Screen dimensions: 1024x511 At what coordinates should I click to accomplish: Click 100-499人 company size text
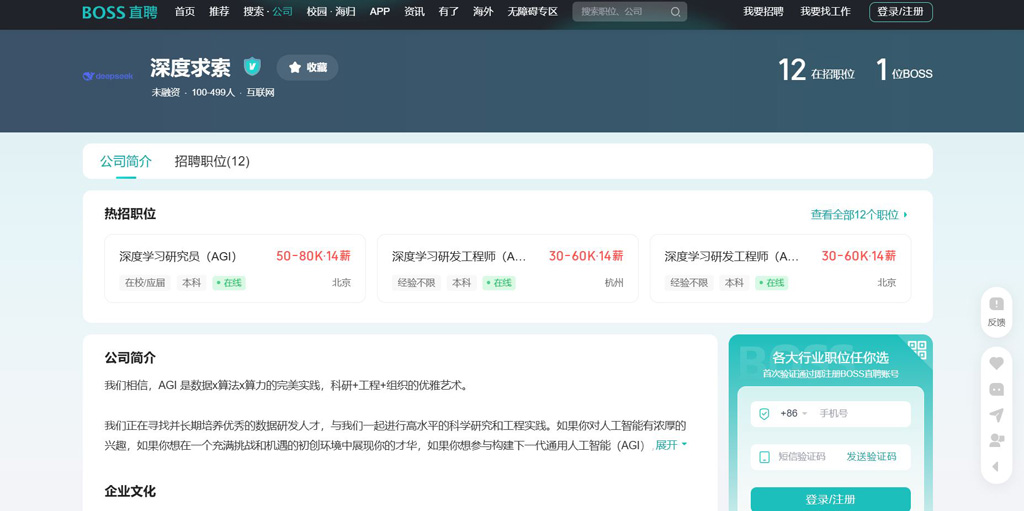[x=213, y=93]
